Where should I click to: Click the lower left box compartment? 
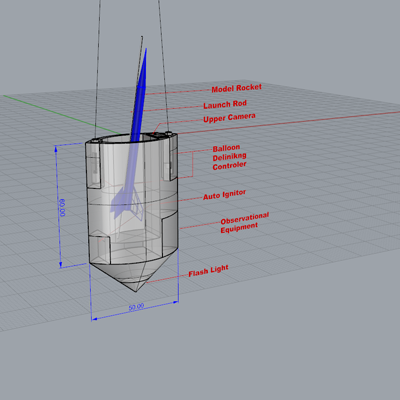click(x=99, y=247)
